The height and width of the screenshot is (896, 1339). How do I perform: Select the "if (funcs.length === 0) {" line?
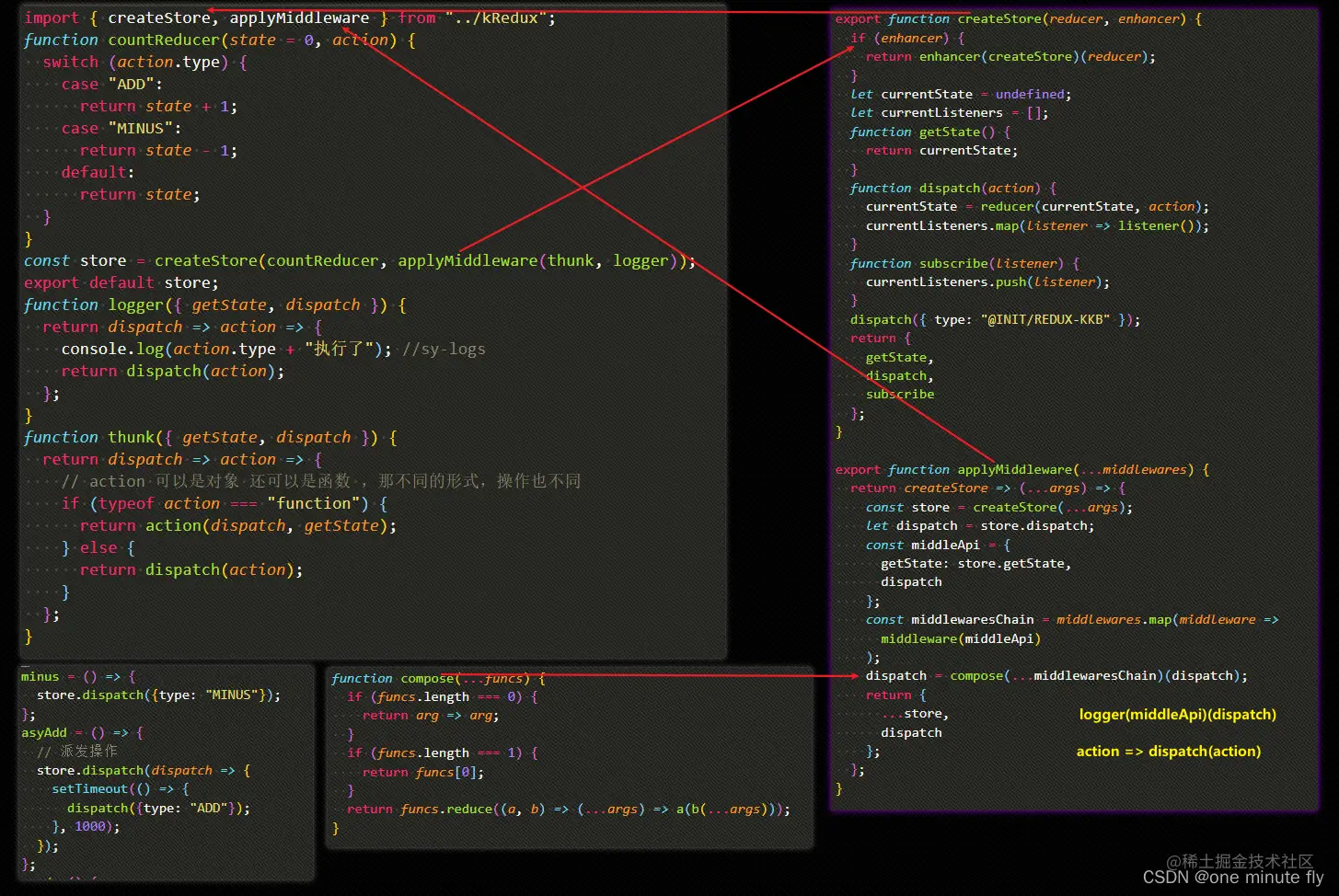click(x=442, y=696)
